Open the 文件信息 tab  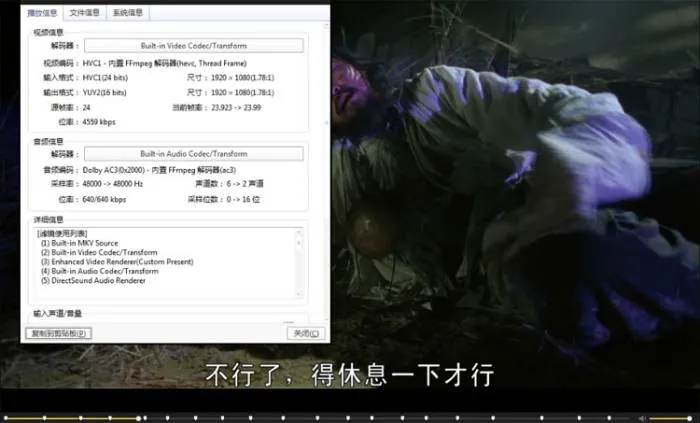(85, 12)
